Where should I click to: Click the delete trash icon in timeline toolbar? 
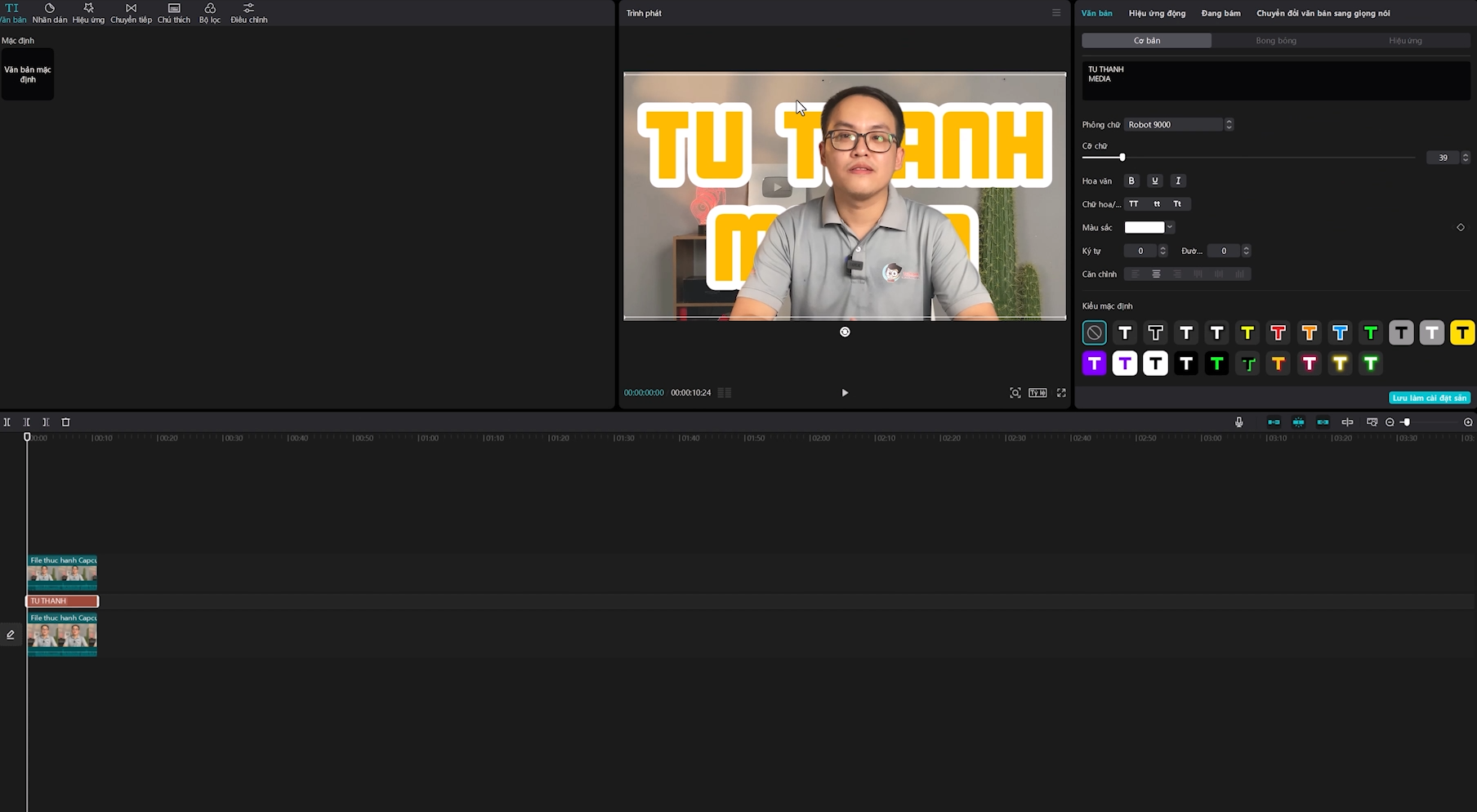pyautogui.click(x=66, y=422)
